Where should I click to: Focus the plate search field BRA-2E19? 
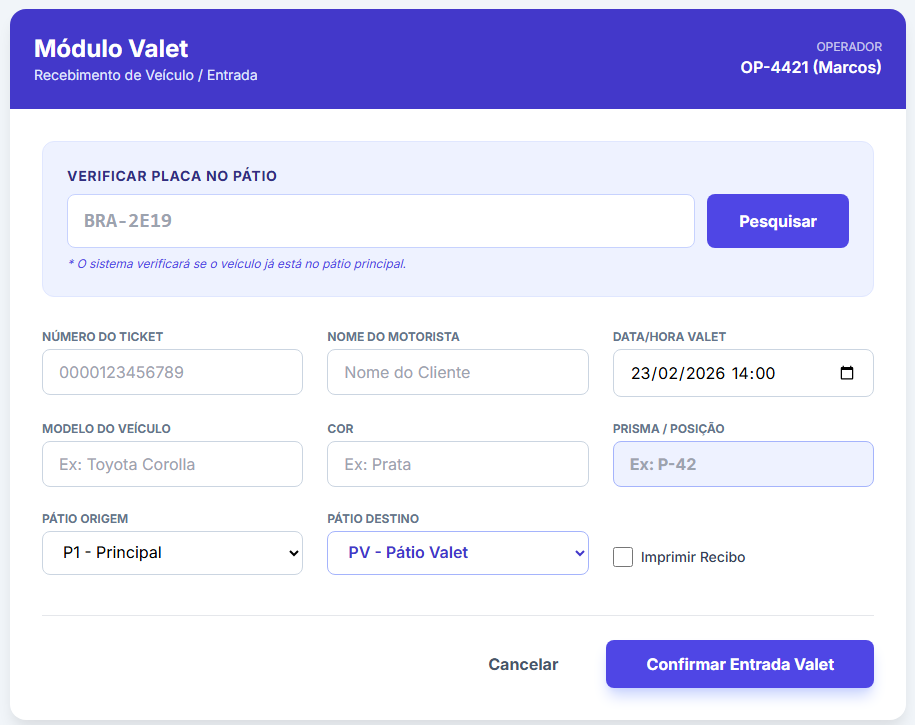pos(380,221)
